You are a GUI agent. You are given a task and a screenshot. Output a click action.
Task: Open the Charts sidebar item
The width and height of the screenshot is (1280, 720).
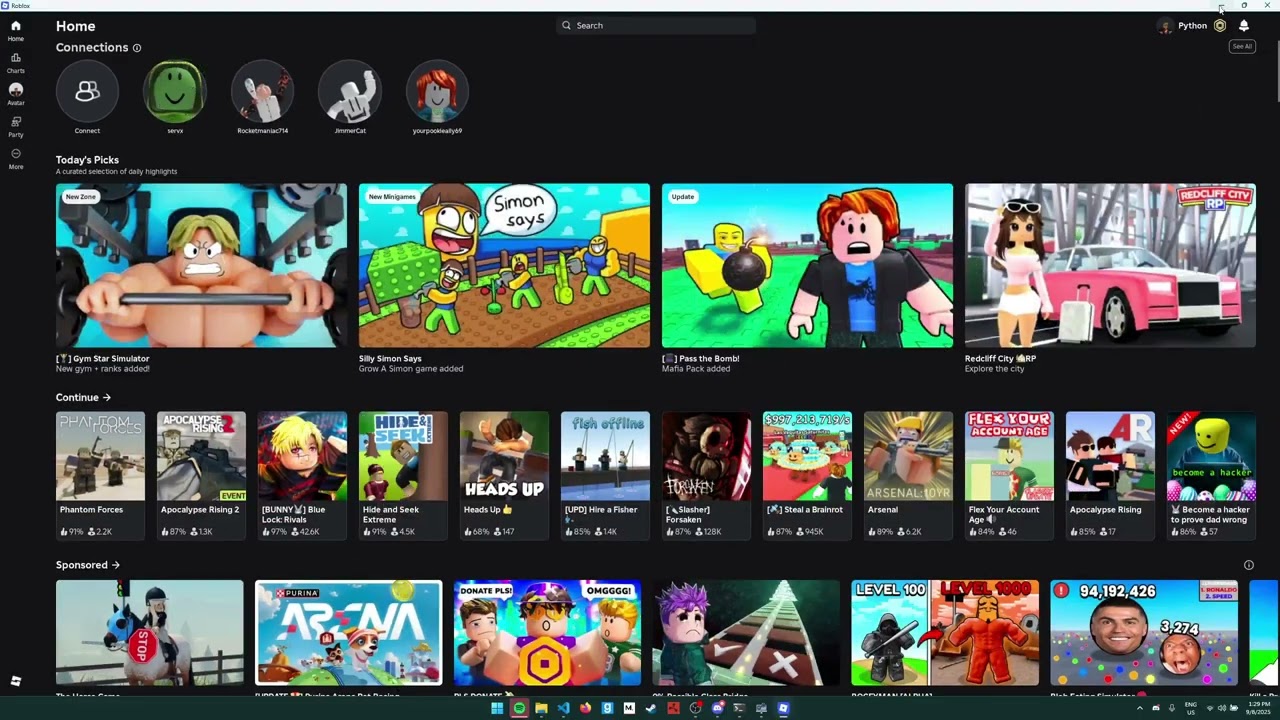[x=16, y=62]
